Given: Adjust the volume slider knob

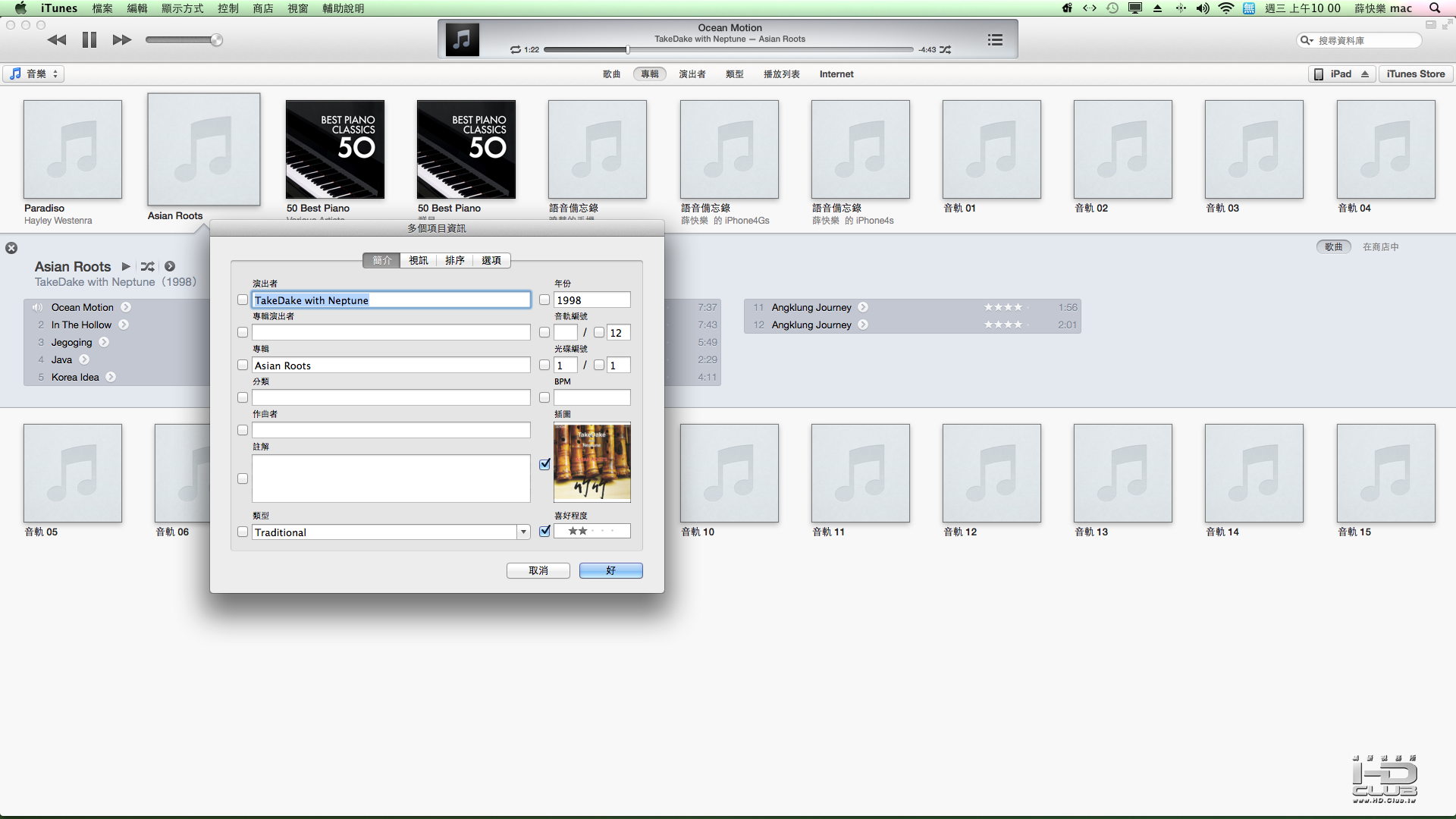Looking at the screenshot, I should 217,40.
